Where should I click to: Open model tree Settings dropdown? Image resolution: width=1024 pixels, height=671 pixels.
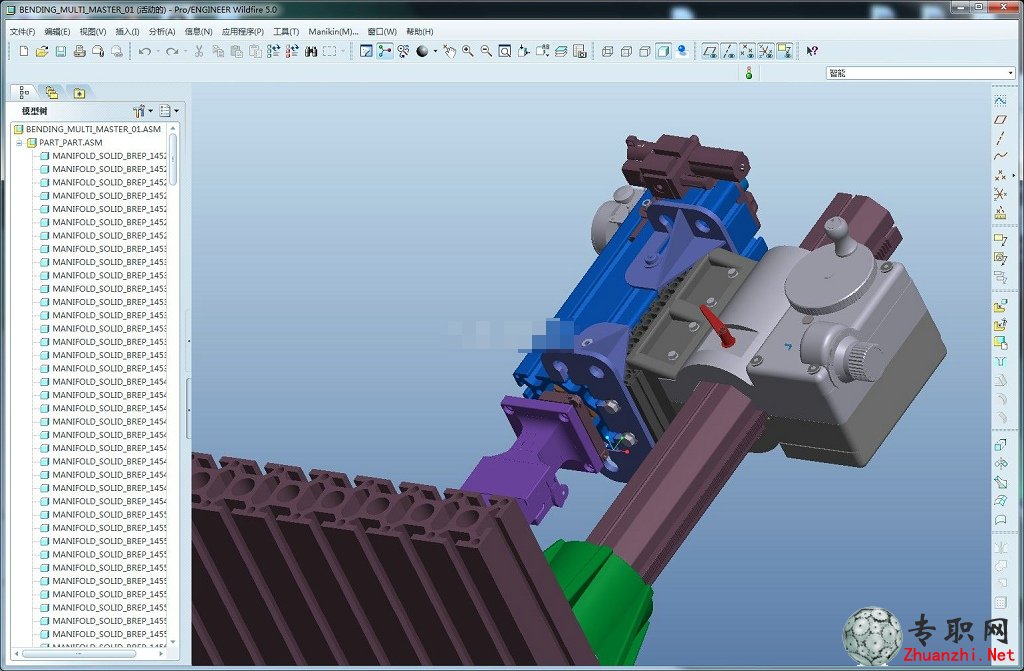tap(169, 111)
